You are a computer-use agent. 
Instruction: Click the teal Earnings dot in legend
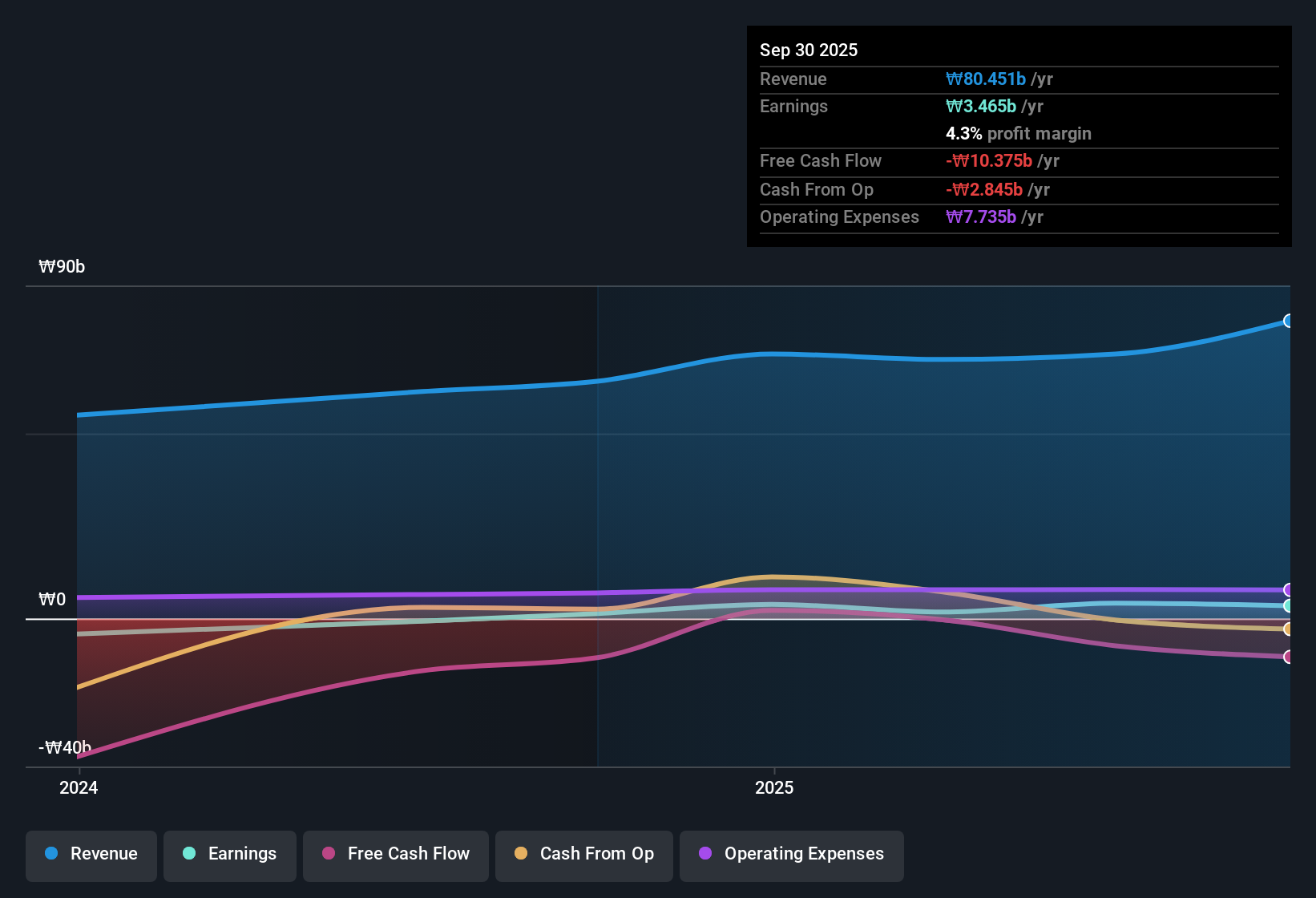[189, 854]
